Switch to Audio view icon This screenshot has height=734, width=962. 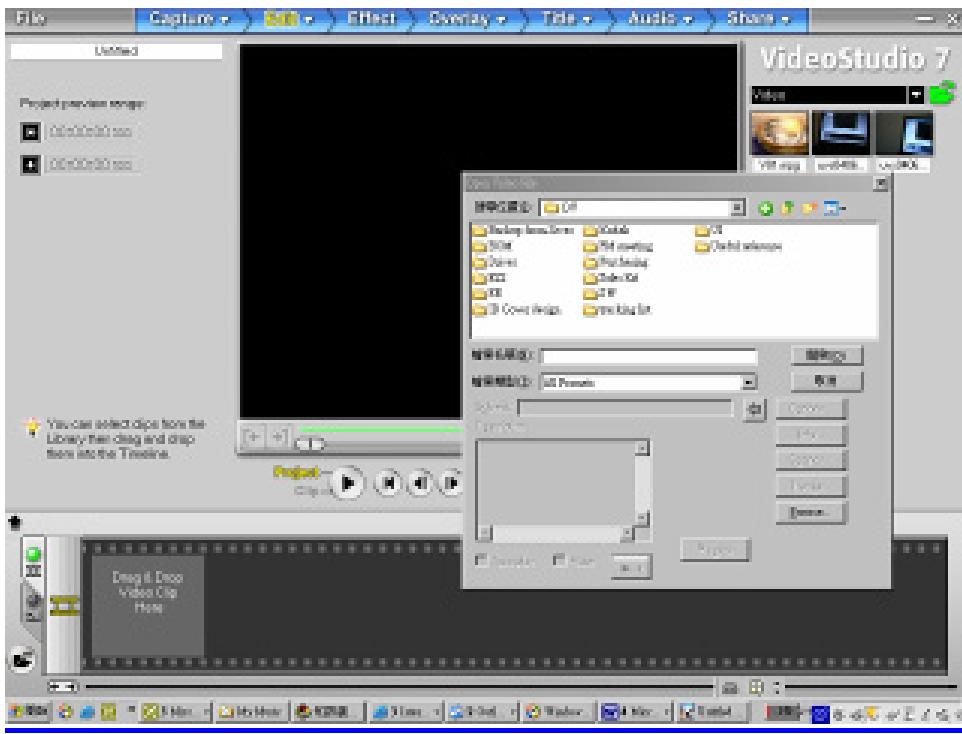(33, 603)
